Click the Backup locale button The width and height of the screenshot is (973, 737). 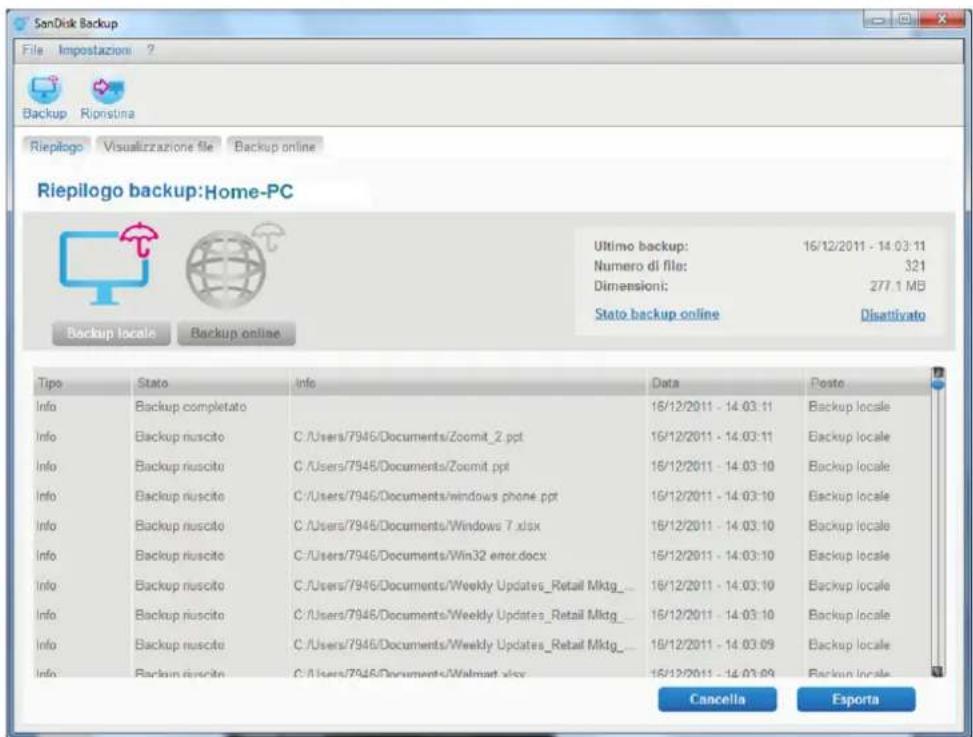tap(111, 333)
